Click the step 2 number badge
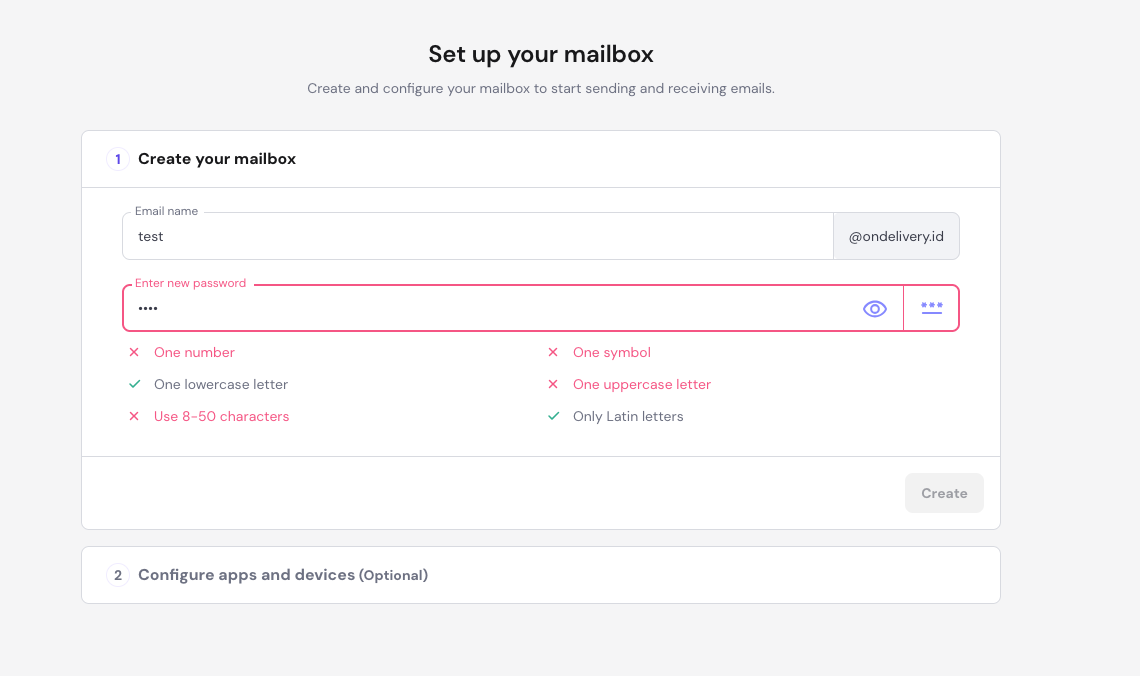Viewport: 1140px width, 676px height. [x=118, y=575]
